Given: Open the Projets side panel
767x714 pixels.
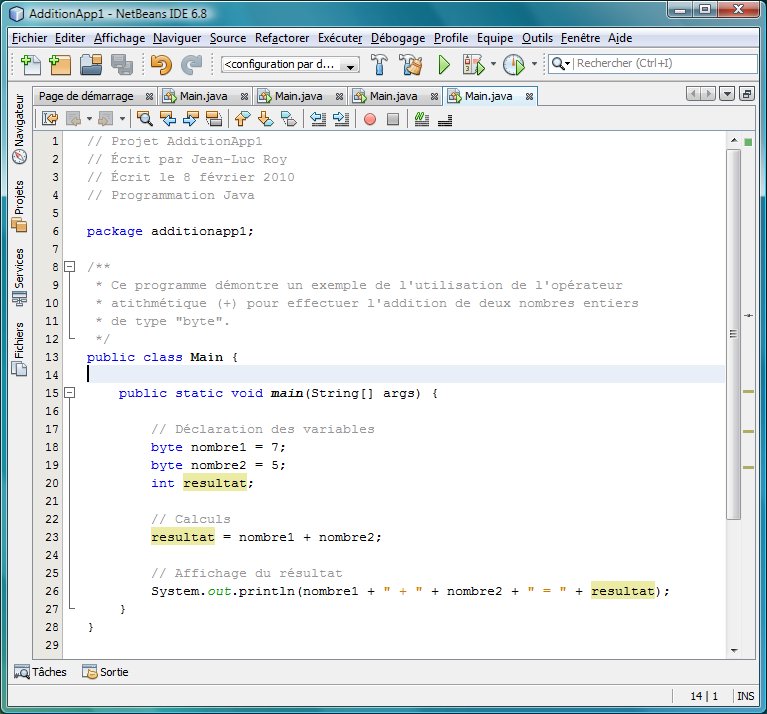Looking at the screenshot, I should [x=19, y=206].
